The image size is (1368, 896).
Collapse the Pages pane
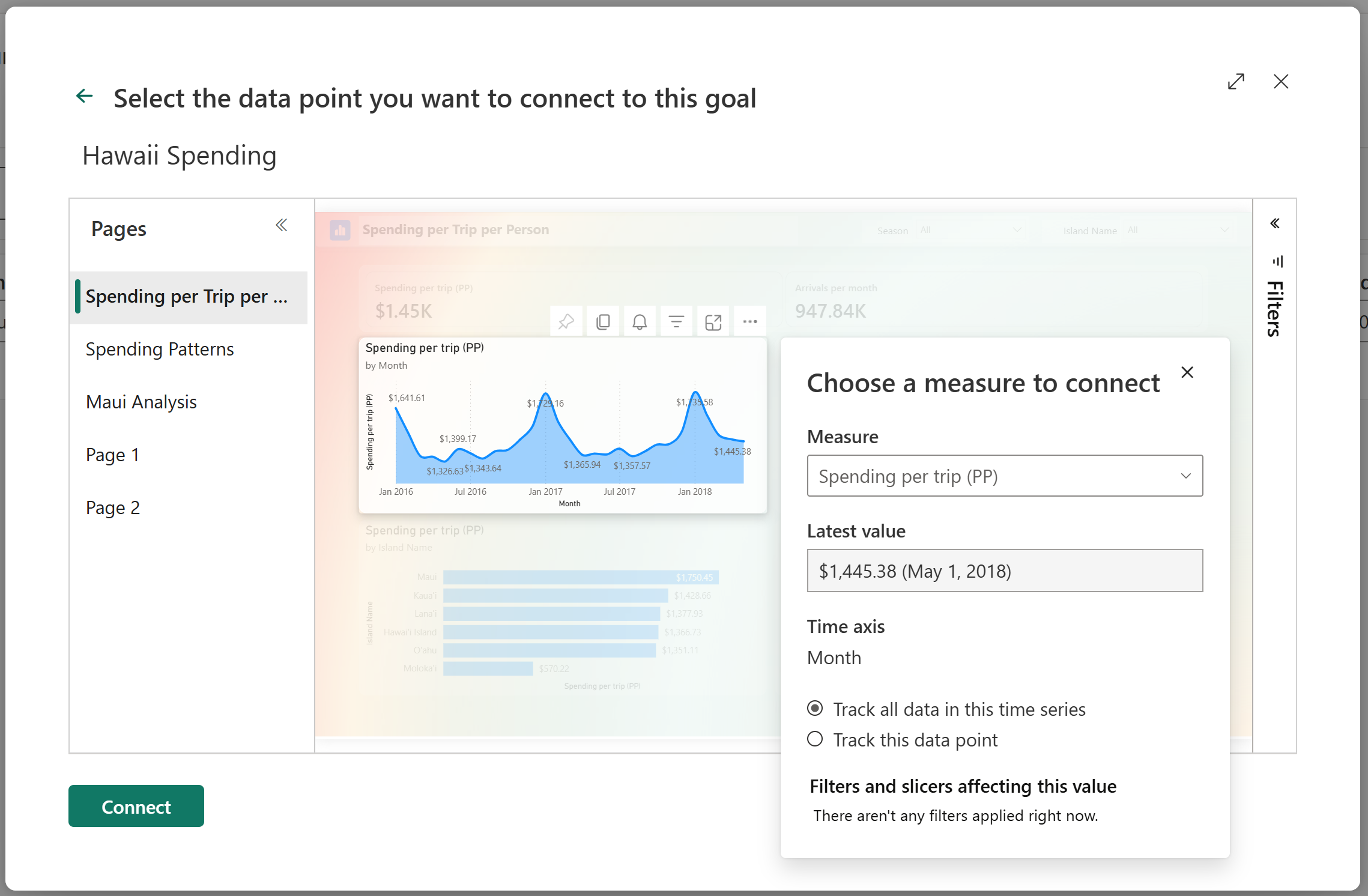[x=281, y=225]
